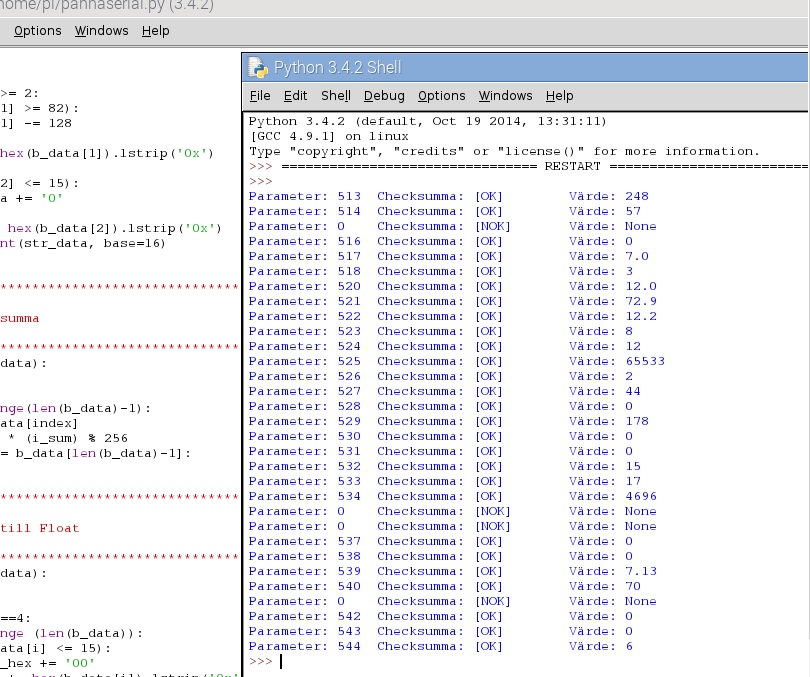Click 'summa' comment in editor code
Viewport: 810px width, 677px height.
[20, 318]
